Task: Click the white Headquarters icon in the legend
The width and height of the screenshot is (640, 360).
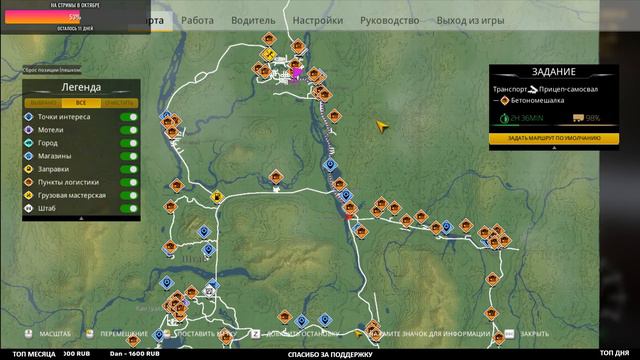Action: (x=29, y=208)
